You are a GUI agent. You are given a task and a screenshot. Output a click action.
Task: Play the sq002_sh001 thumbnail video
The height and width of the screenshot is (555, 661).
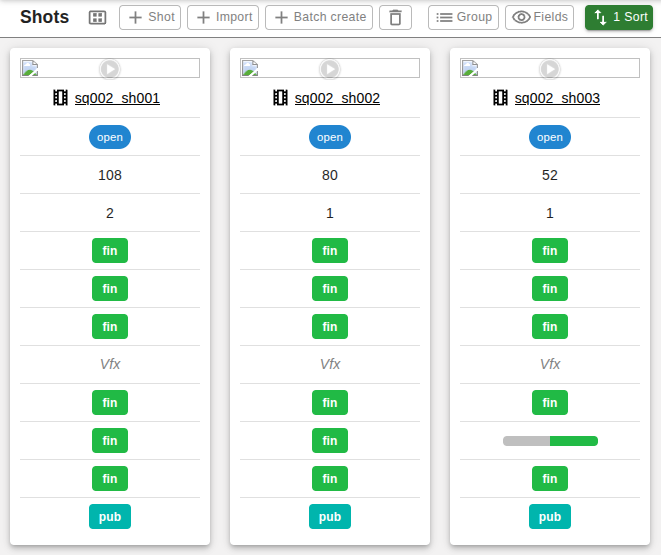tap(110, 68)
